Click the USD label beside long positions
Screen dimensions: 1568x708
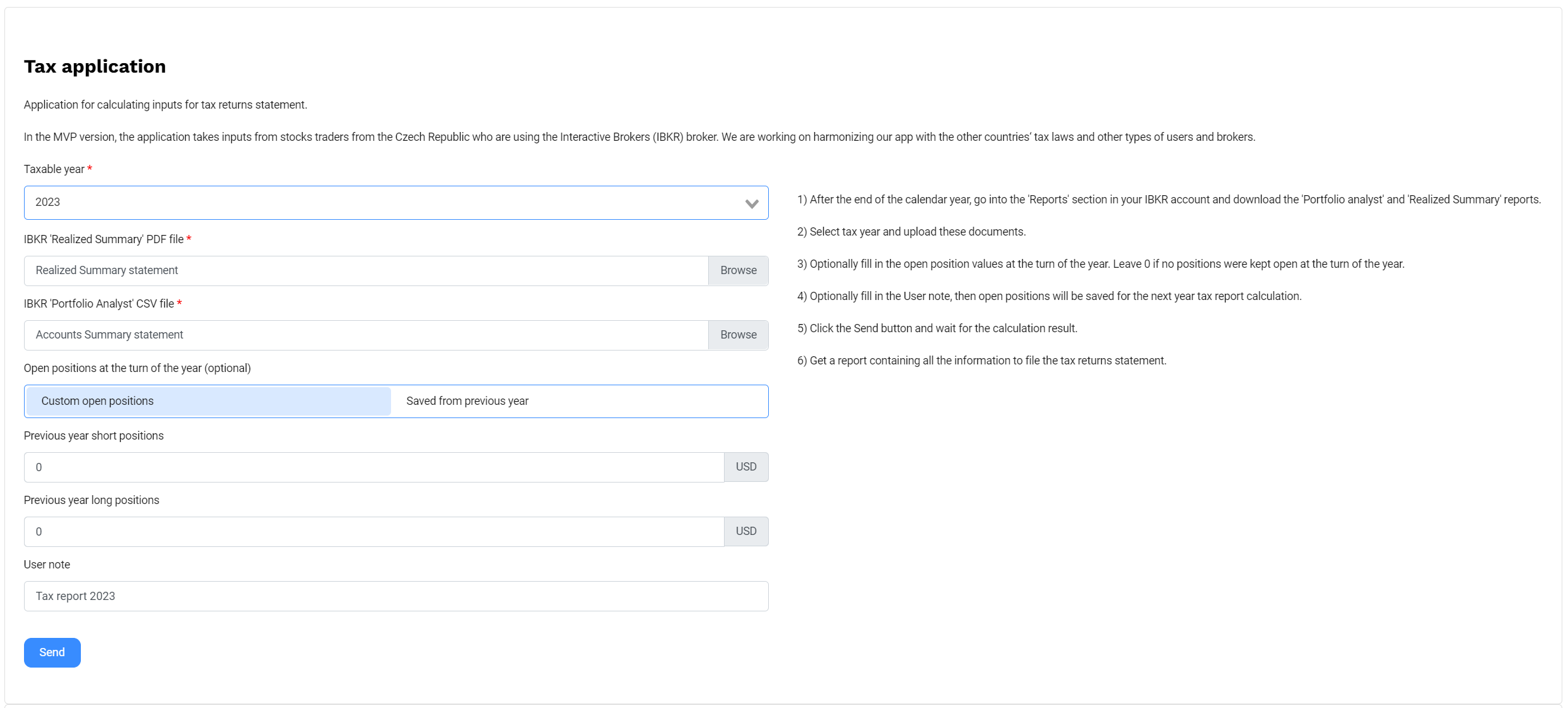click(x=745, y=532)
